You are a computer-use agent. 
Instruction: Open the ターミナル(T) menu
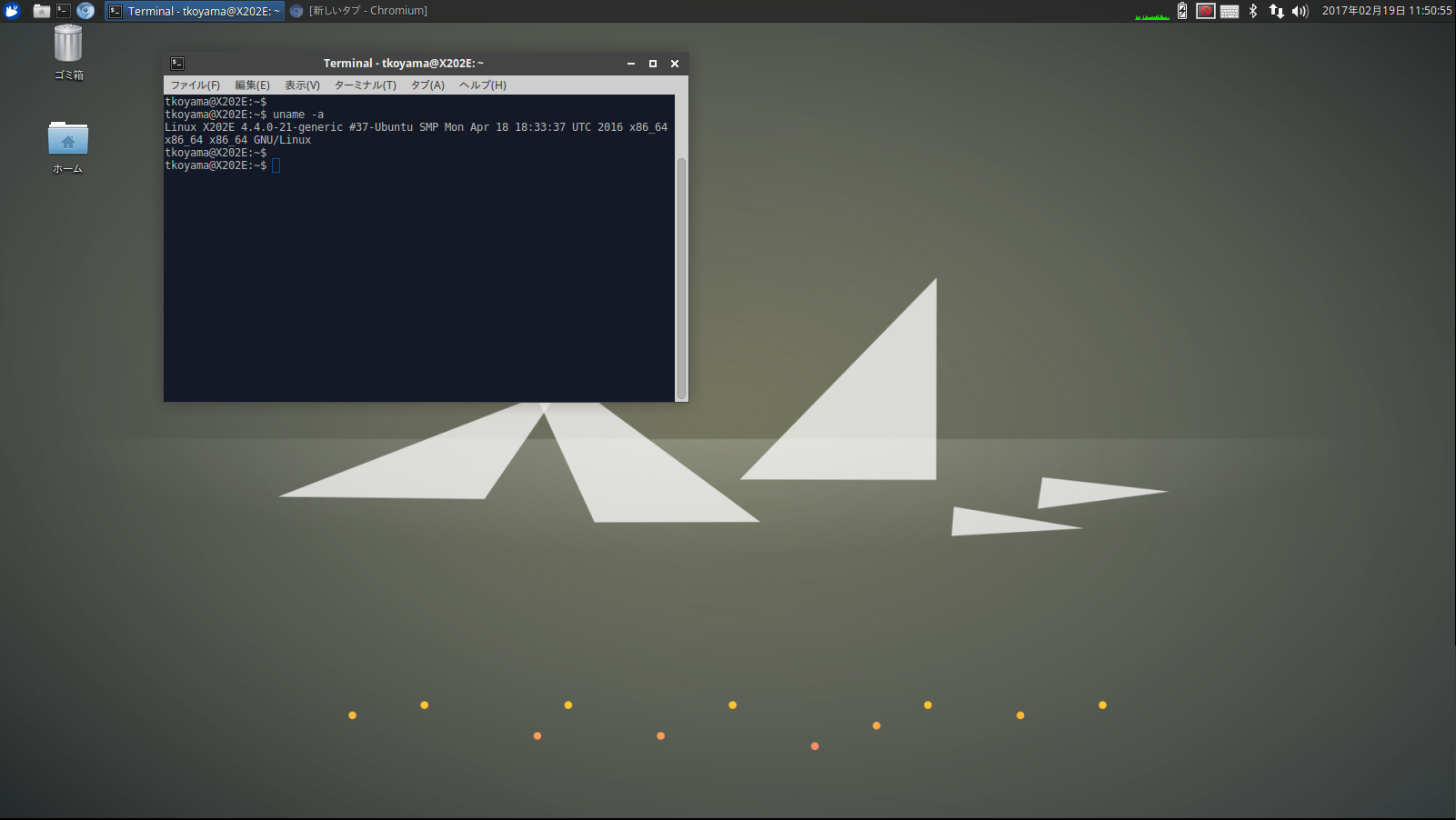pos(365,85)
